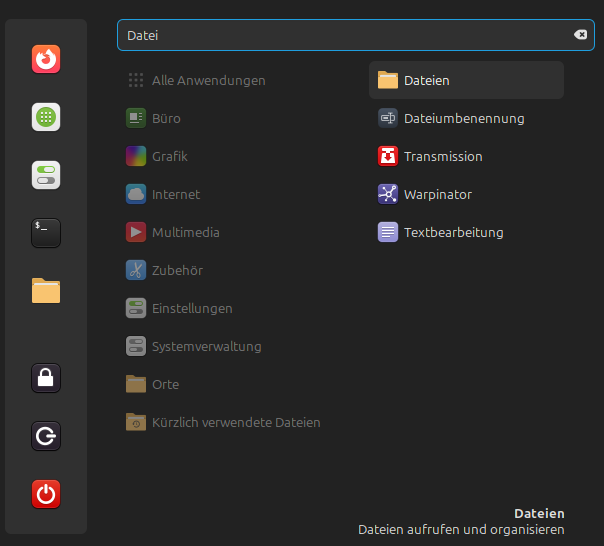The width and height of the screenshot is (604, 546).
Task: Launch Dateiumbenennung from search results
Action: point(466,118)
